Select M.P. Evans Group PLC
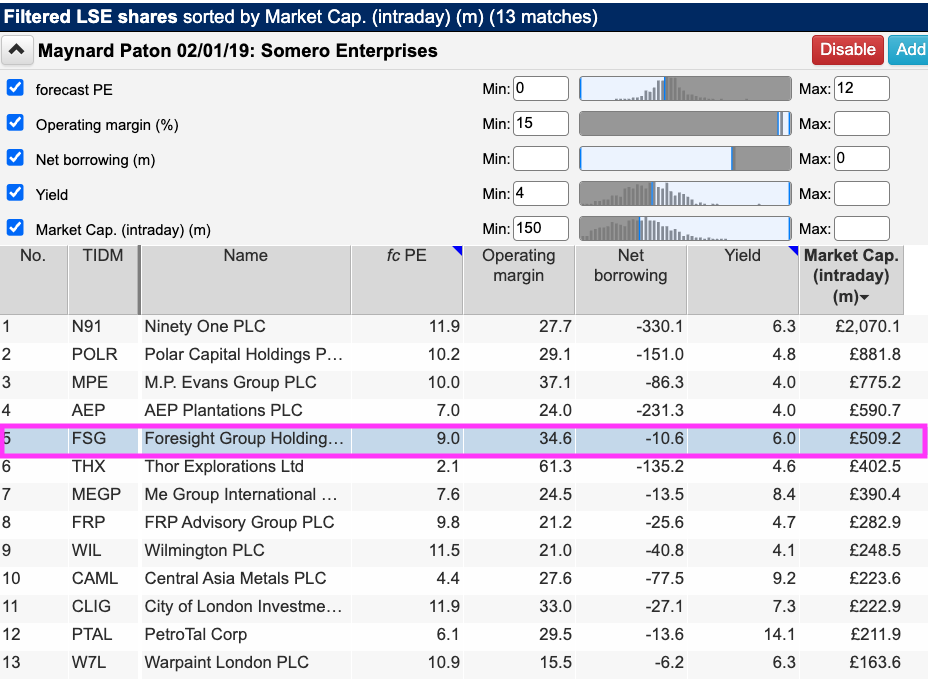 pos(230,382)
